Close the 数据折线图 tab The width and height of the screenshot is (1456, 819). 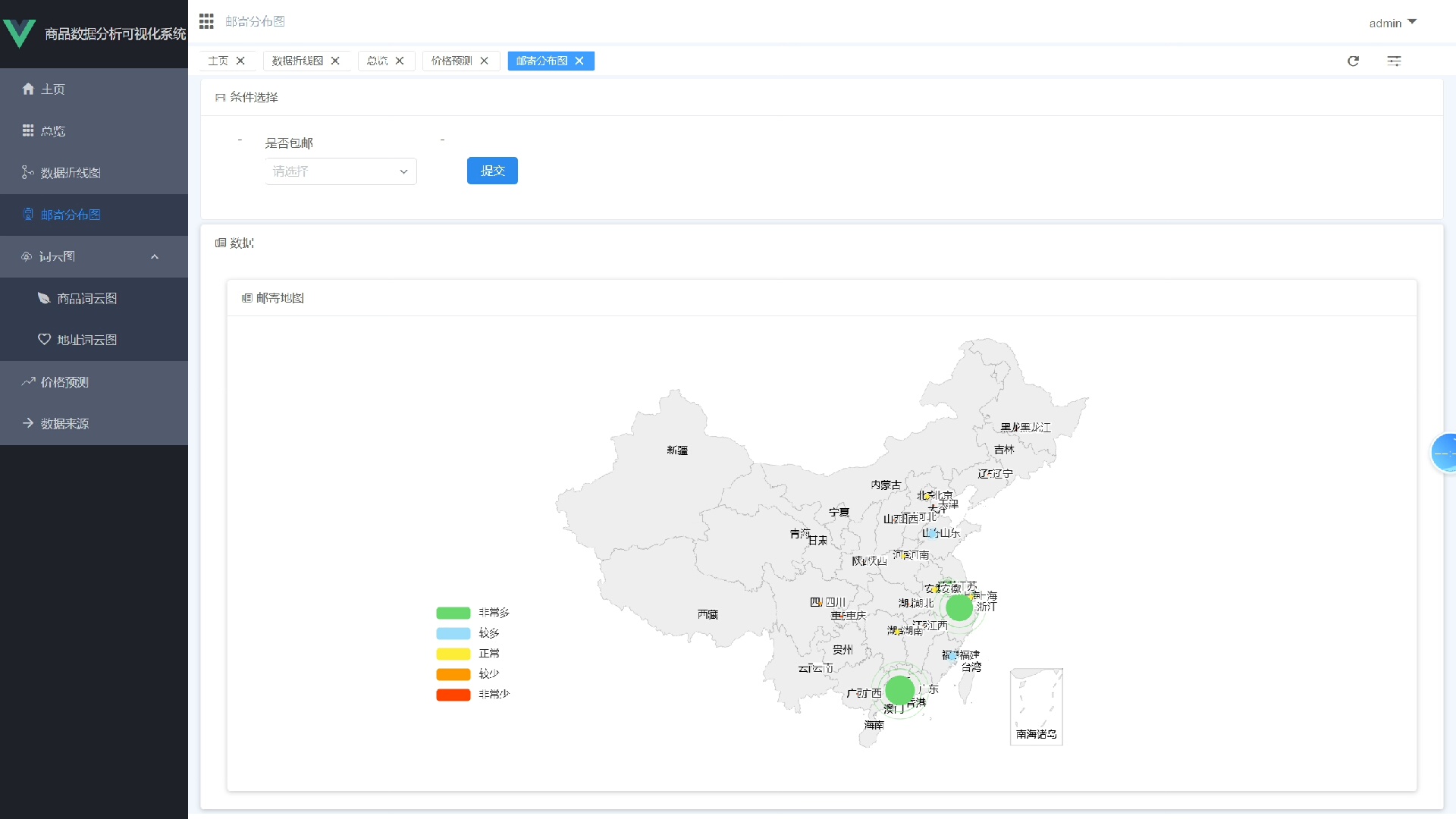pyautogui.click(x=335, y=61)
